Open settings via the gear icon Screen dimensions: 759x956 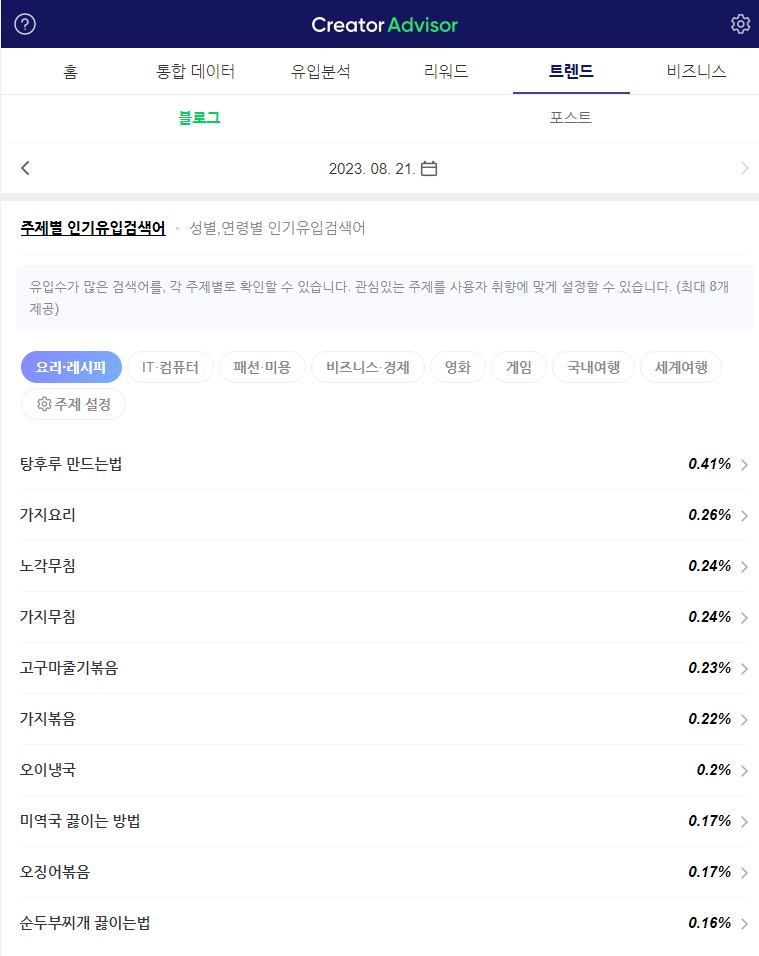tap(739, 23)
